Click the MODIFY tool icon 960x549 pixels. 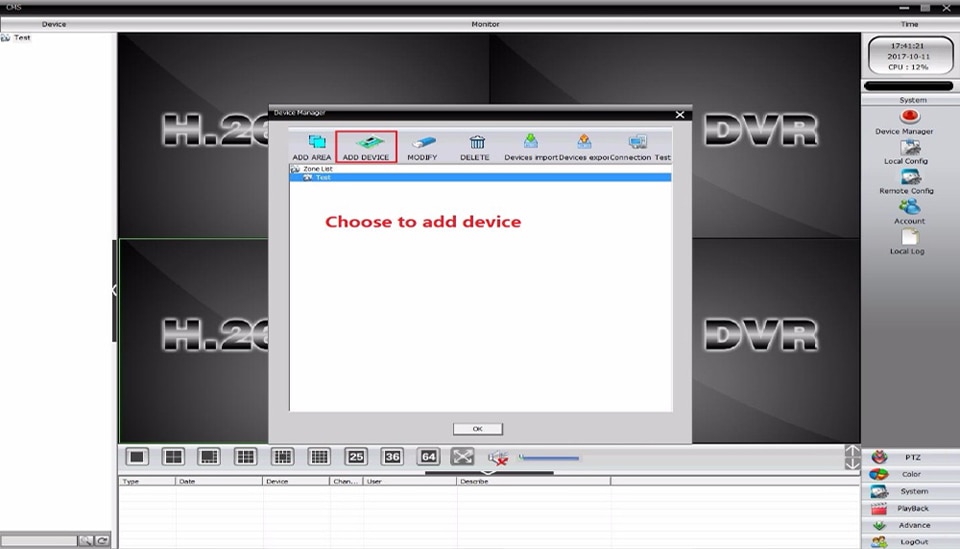(x=423, y=143)
